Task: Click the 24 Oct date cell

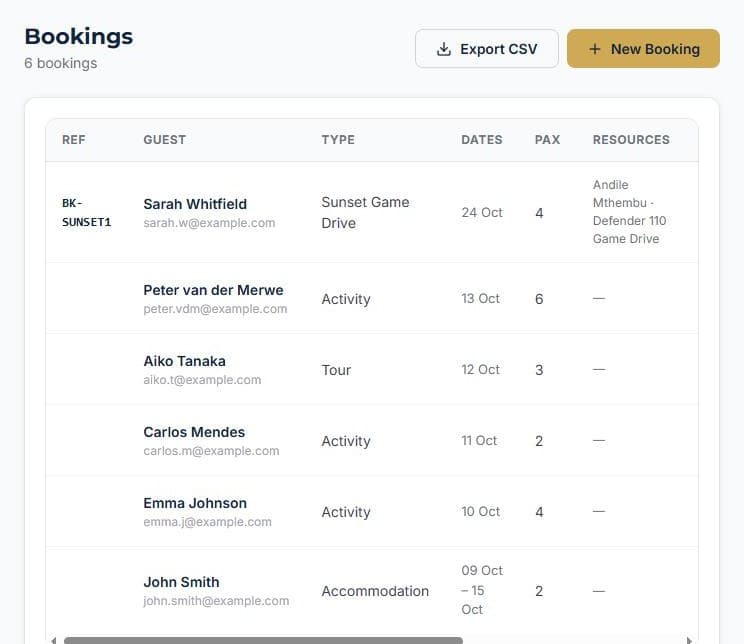Action: [482, 212]
